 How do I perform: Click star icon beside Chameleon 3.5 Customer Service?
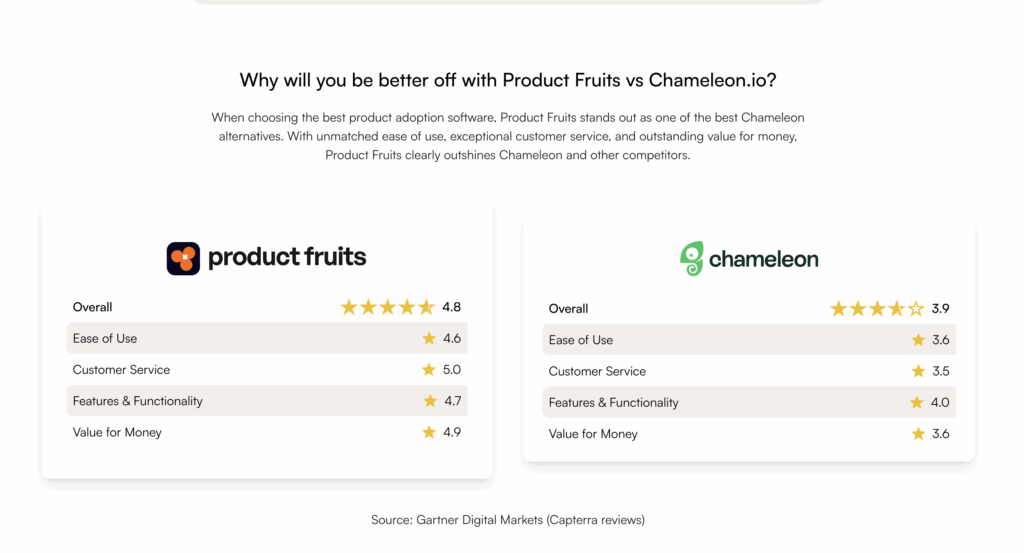click(x=918, y=372)
